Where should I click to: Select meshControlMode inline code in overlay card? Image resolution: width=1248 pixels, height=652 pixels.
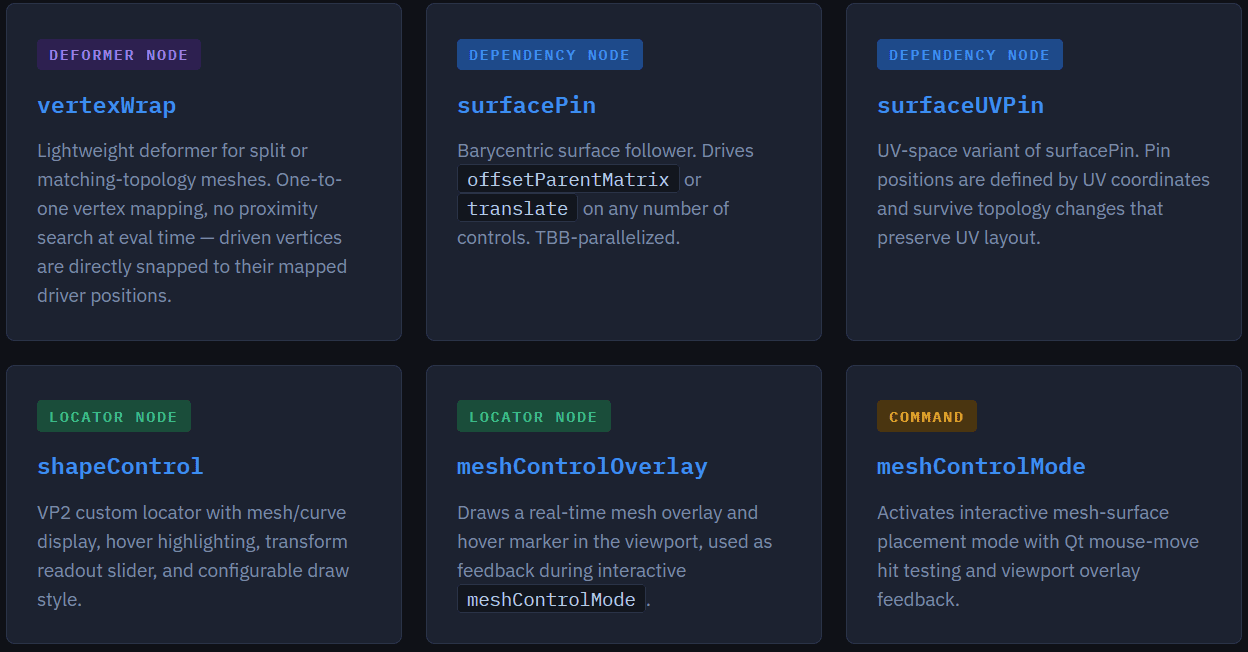tap(551, 600)
